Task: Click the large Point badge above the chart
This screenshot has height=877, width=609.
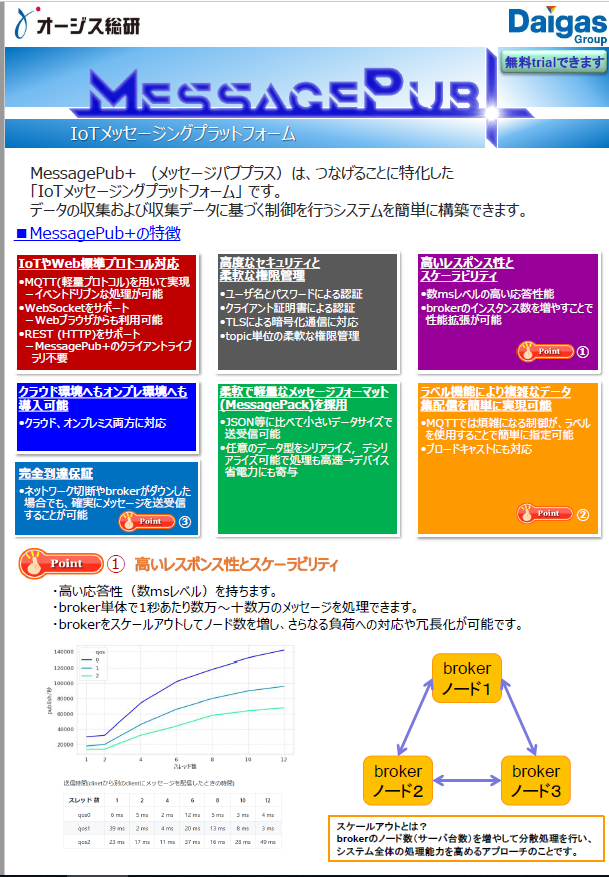Action: coord(62,563)
